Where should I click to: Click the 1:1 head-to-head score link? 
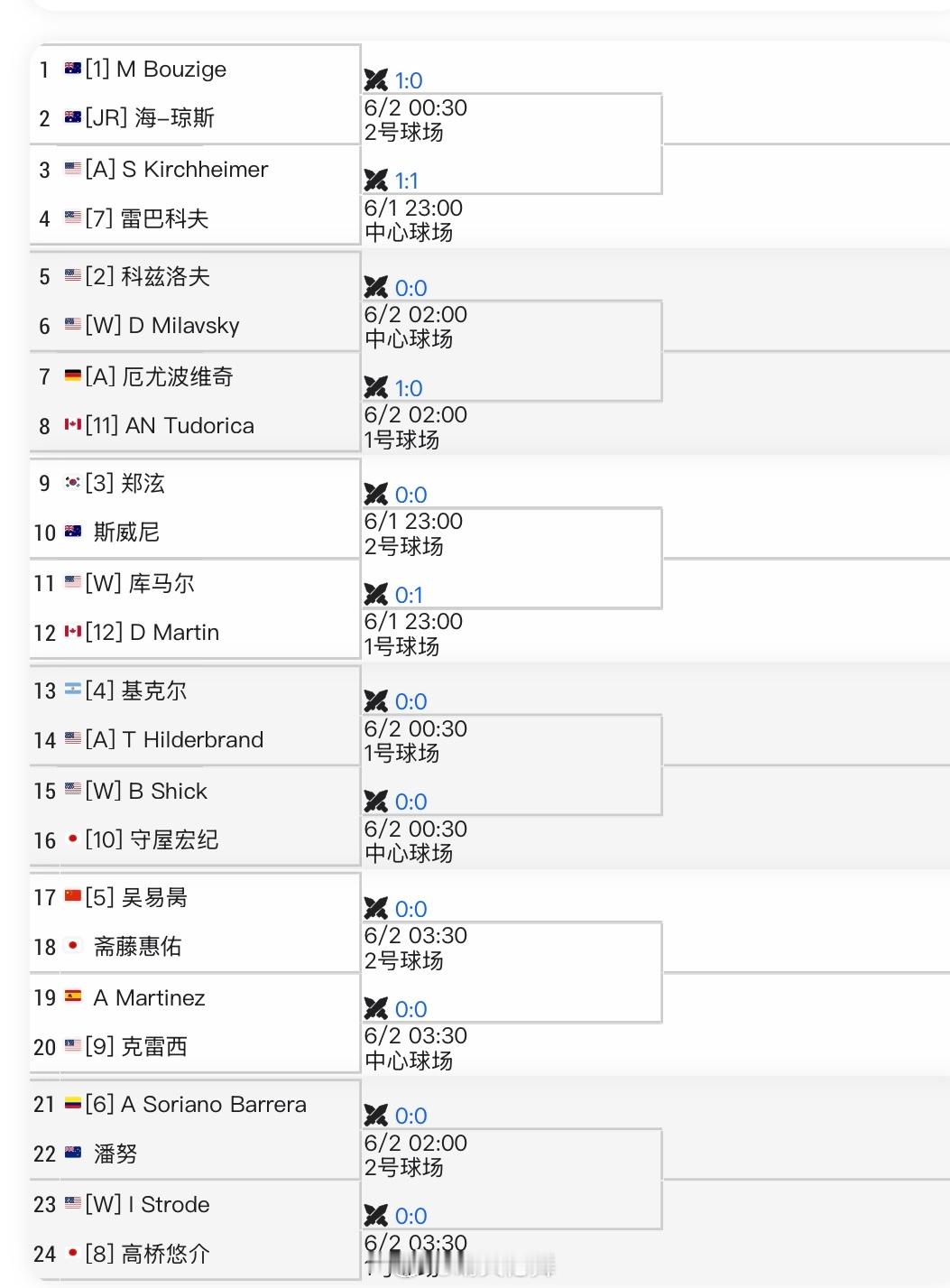407,181
